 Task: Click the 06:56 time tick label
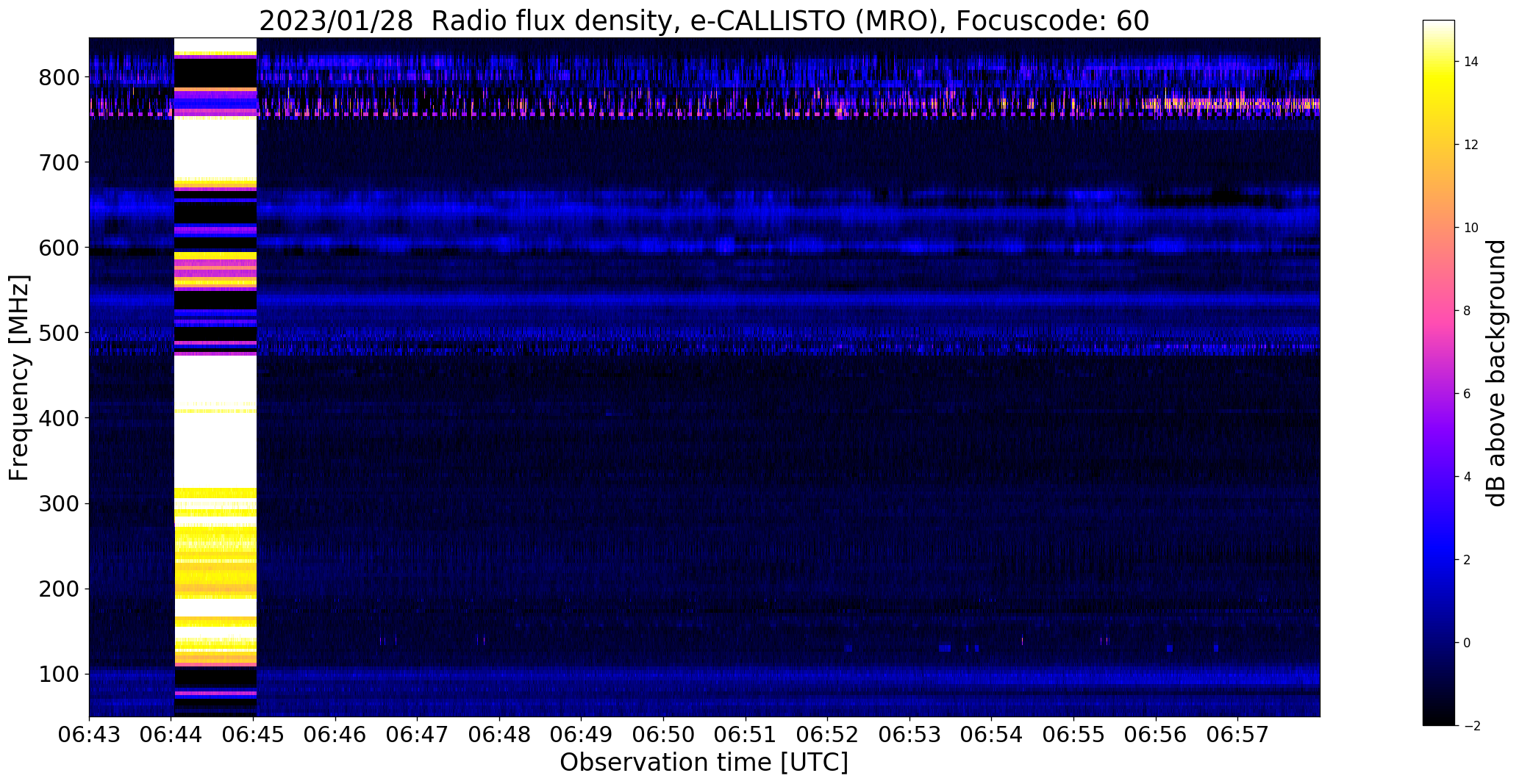1156,736
